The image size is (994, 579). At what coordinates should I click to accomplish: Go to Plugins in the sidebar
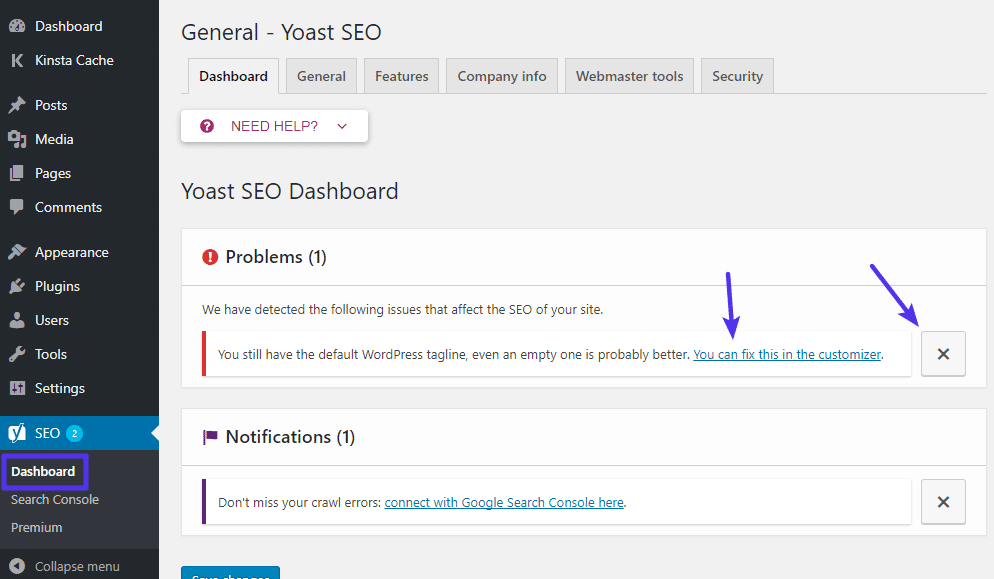coord(79,286)
